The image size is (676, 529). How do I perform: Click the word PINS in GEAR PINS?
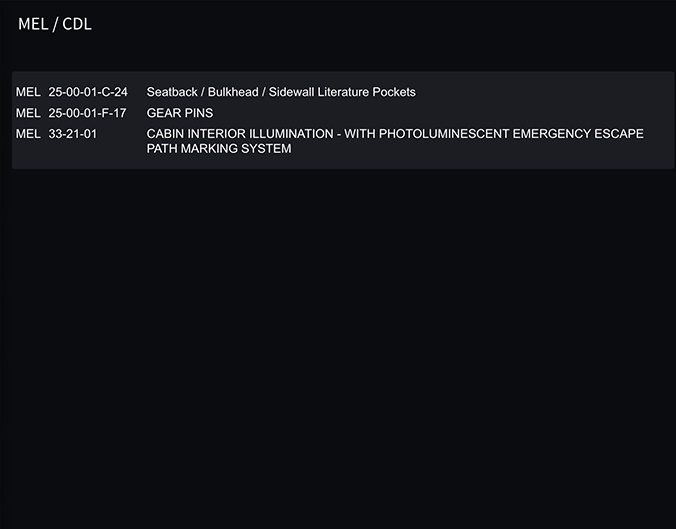pos(197,113)
